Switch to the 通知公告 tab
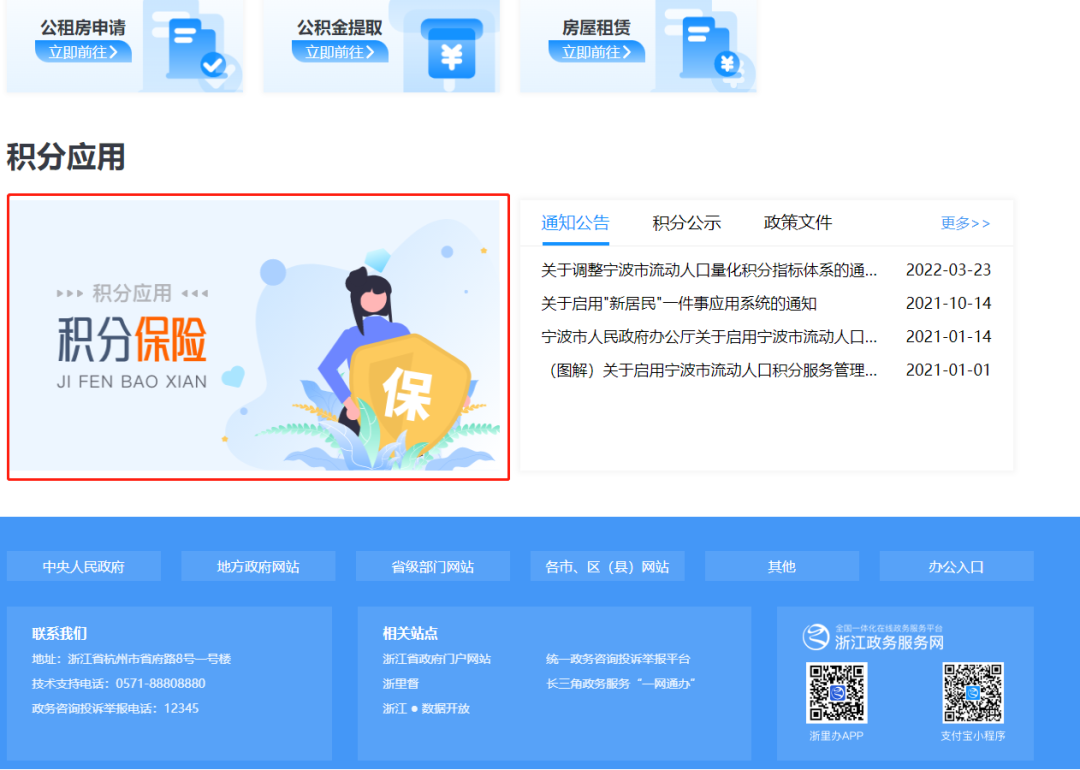Screen dimensions: 1080x770 (576, 222)
